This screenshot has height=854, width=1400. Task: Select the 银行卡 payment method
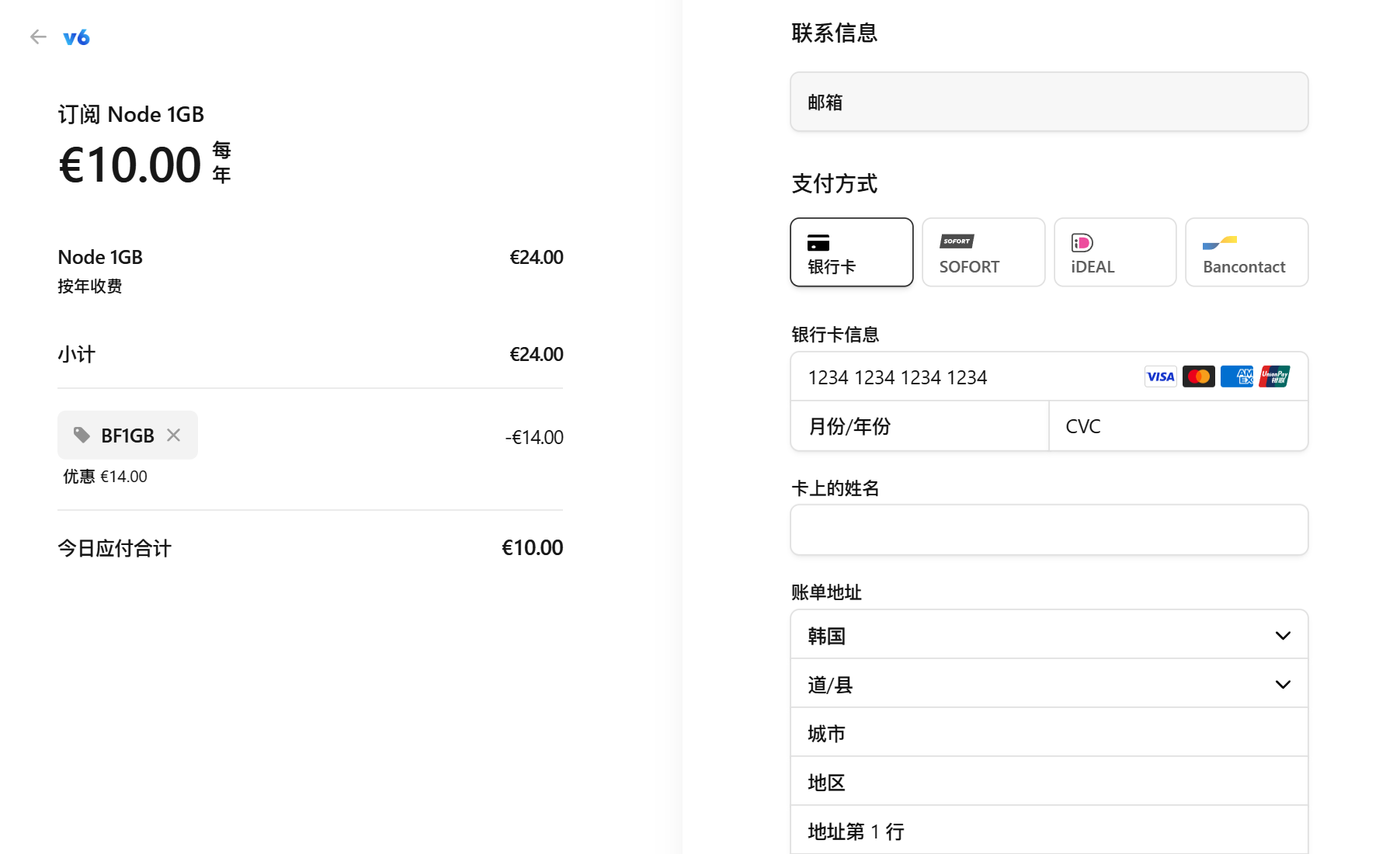point(852,252)
